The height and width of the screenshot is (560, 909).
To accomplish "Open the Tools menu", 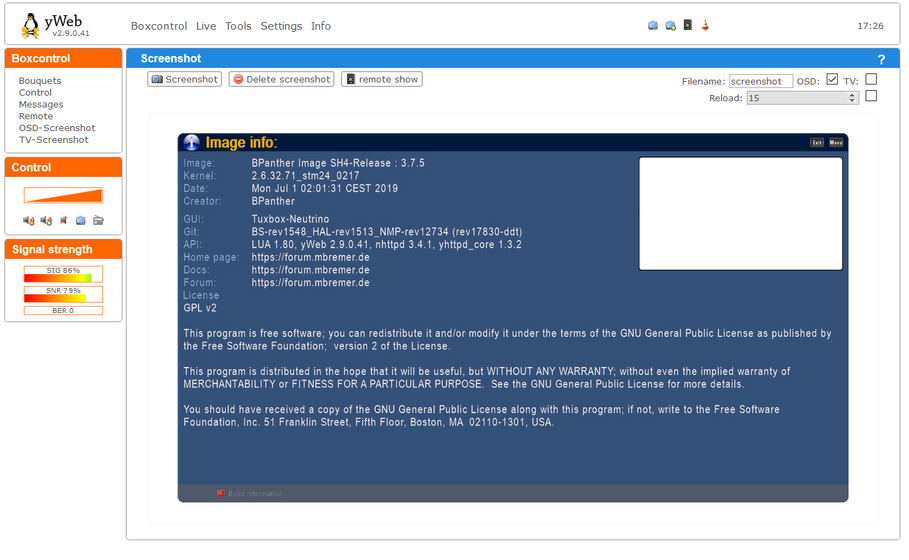I will coord(238,26).
